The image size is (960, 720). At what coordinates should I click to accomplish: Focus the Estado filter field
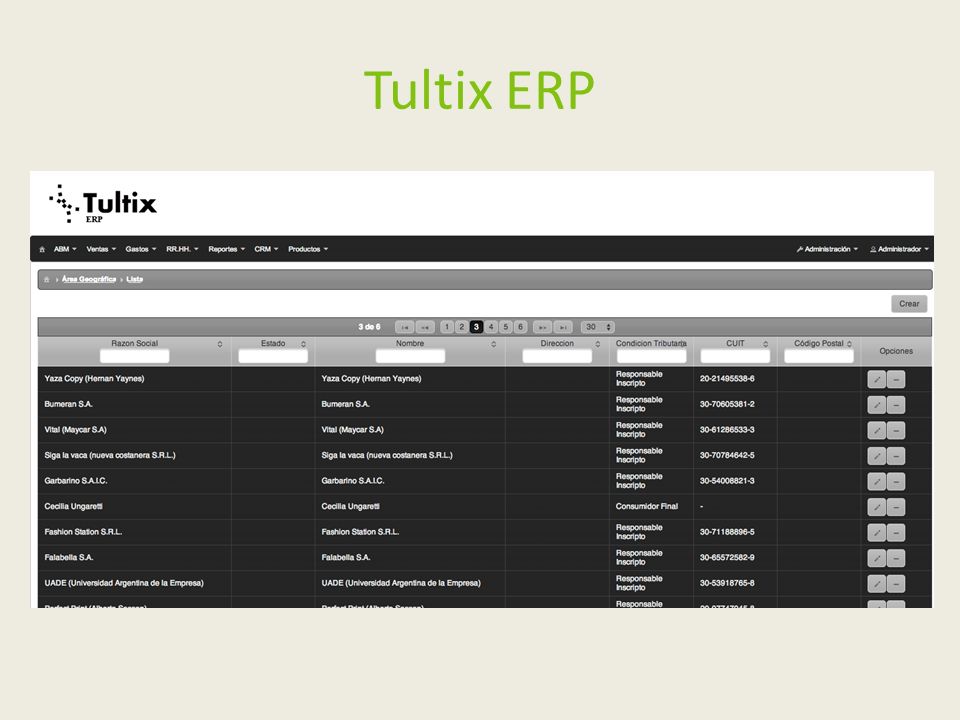[x=273, y=356]
